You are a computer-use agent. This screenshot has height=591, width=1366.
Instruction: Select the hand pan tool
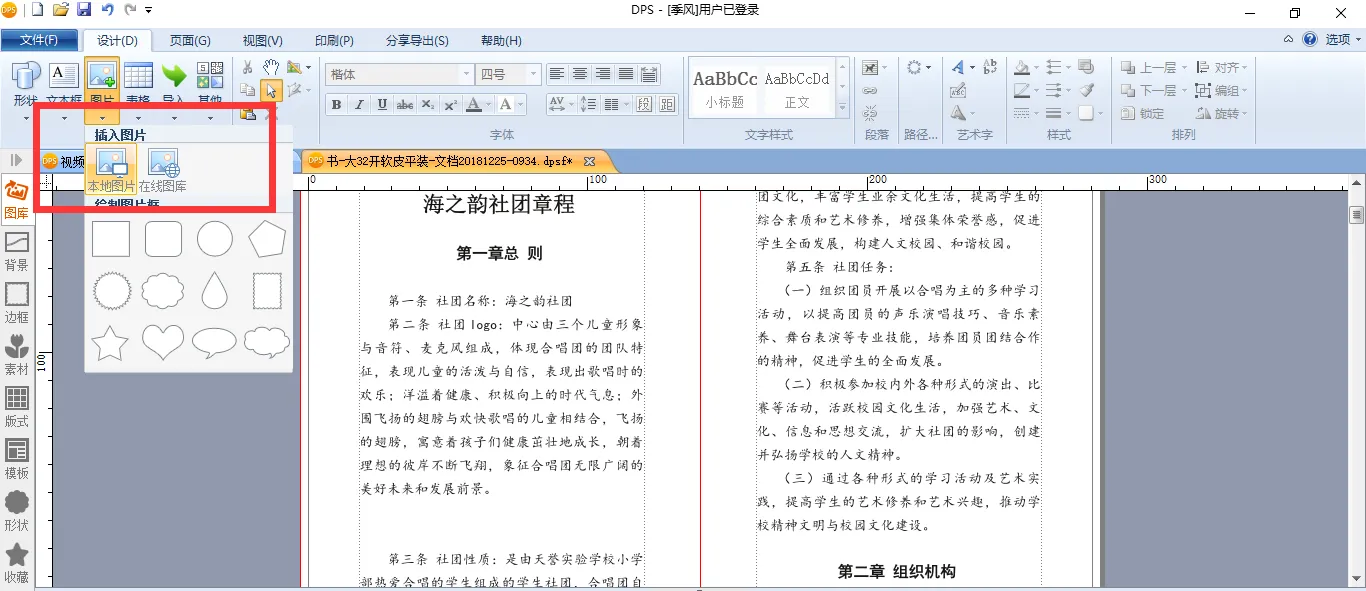tap(271, 67)
